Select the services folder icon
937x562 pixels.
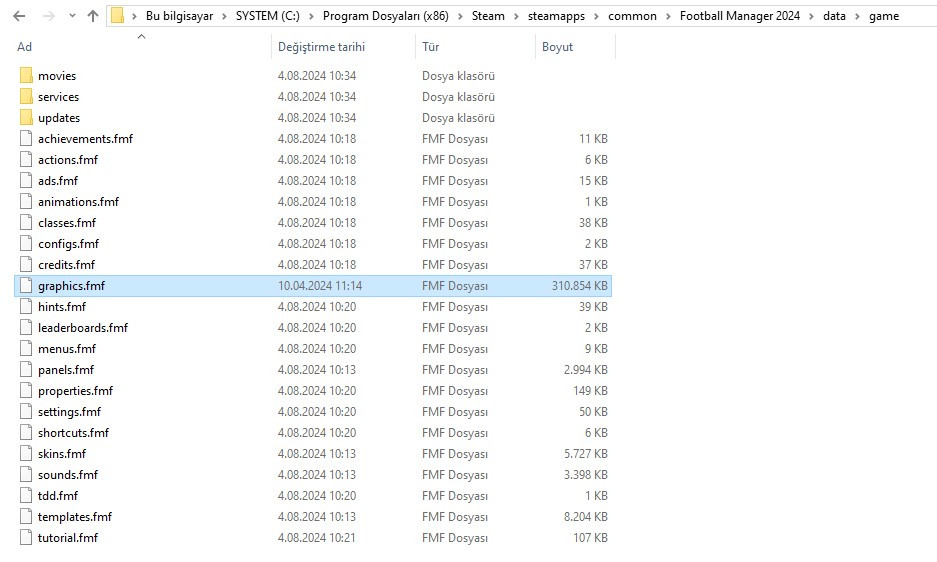click(x=26, y=96)
